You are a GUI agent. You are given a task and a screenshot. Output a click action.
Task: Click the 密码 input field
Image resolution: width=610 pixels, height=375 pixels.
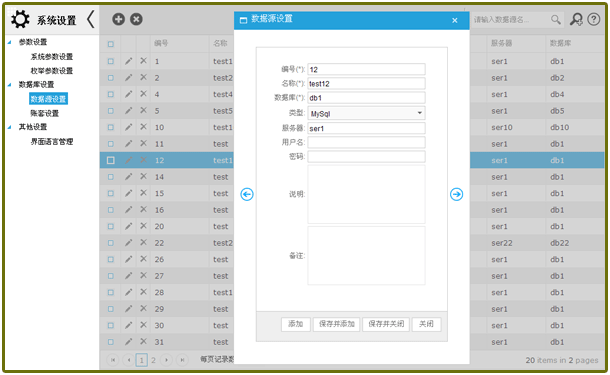[366, 156]
